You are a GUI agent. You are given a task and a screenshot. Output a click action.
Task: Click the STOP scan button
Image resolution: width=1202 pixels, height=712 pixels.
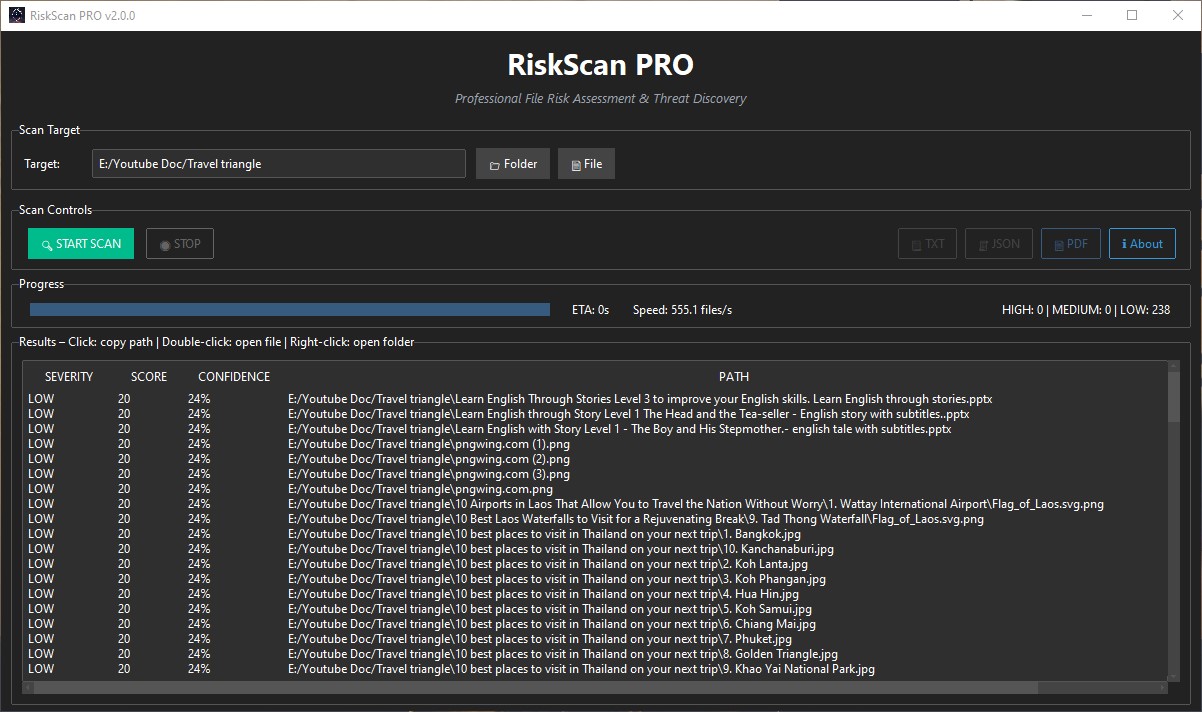(x=180, y=243)
